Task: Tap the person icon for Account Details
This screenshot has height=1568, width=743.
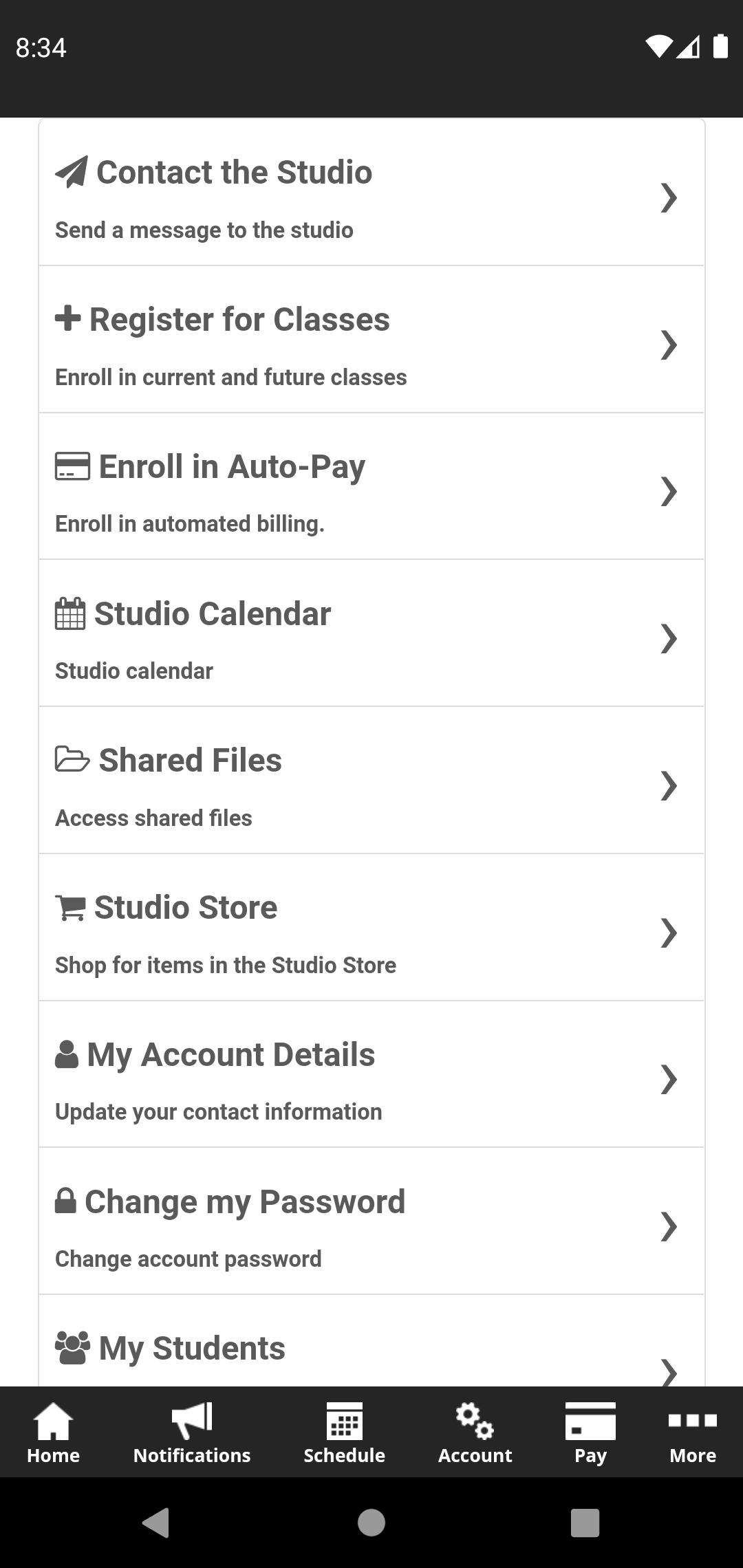Action: (67, 1054)
